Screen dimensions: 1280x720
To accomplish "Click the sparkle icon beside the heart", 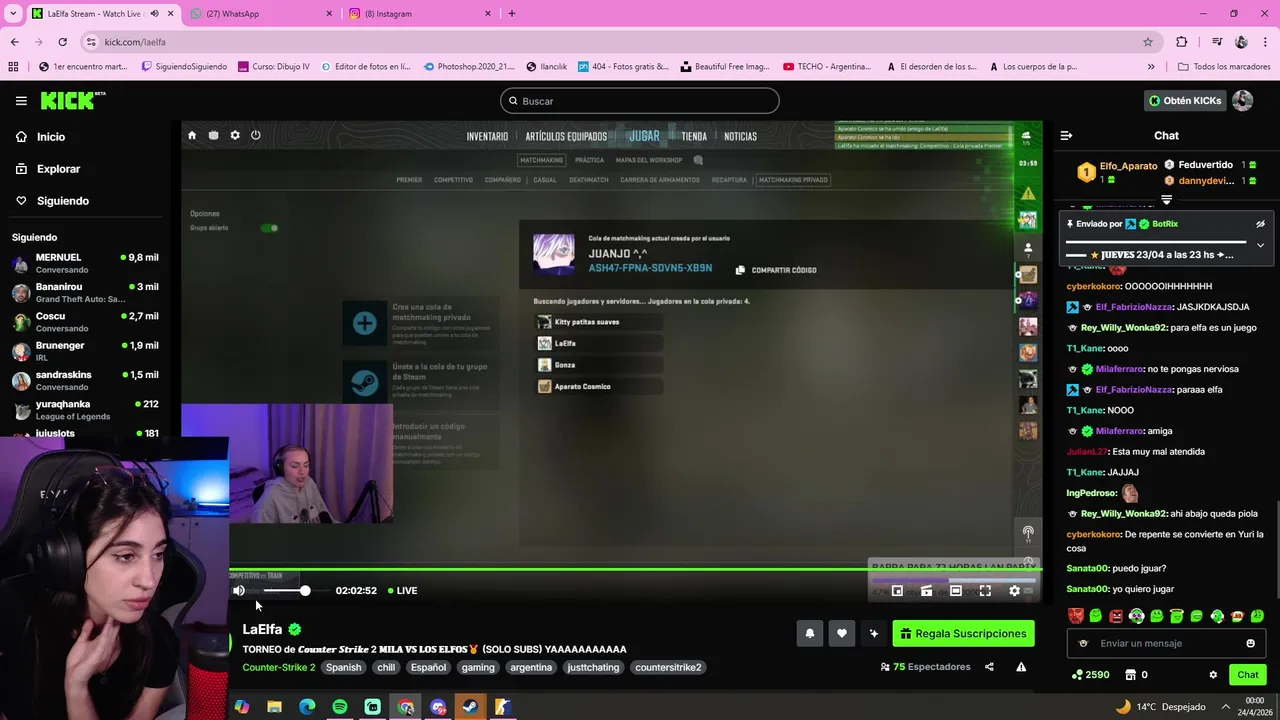I will click(874, 633).
